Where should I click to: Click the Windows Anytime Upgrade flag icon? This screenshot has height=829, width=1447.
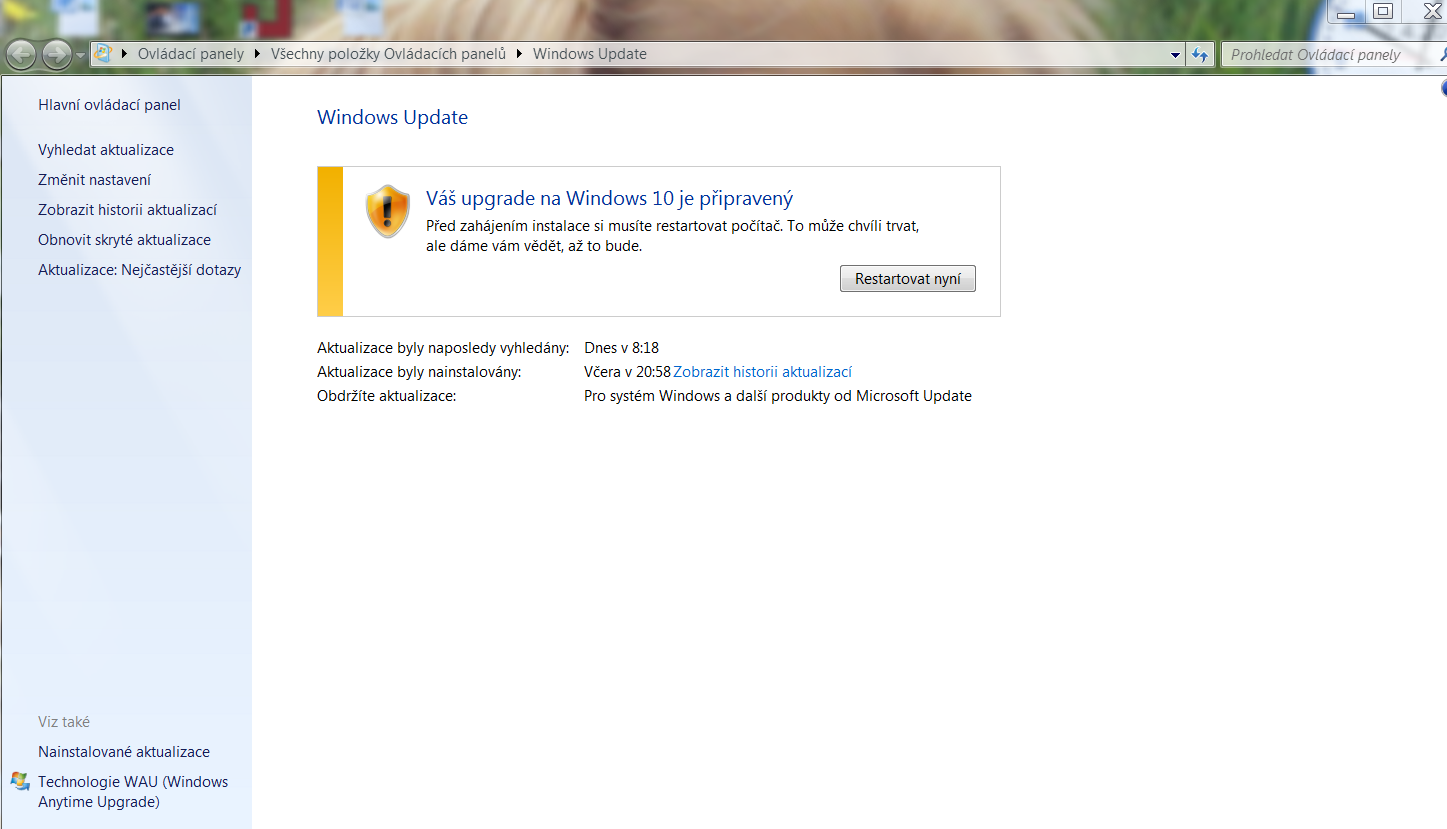click(21, 781)
